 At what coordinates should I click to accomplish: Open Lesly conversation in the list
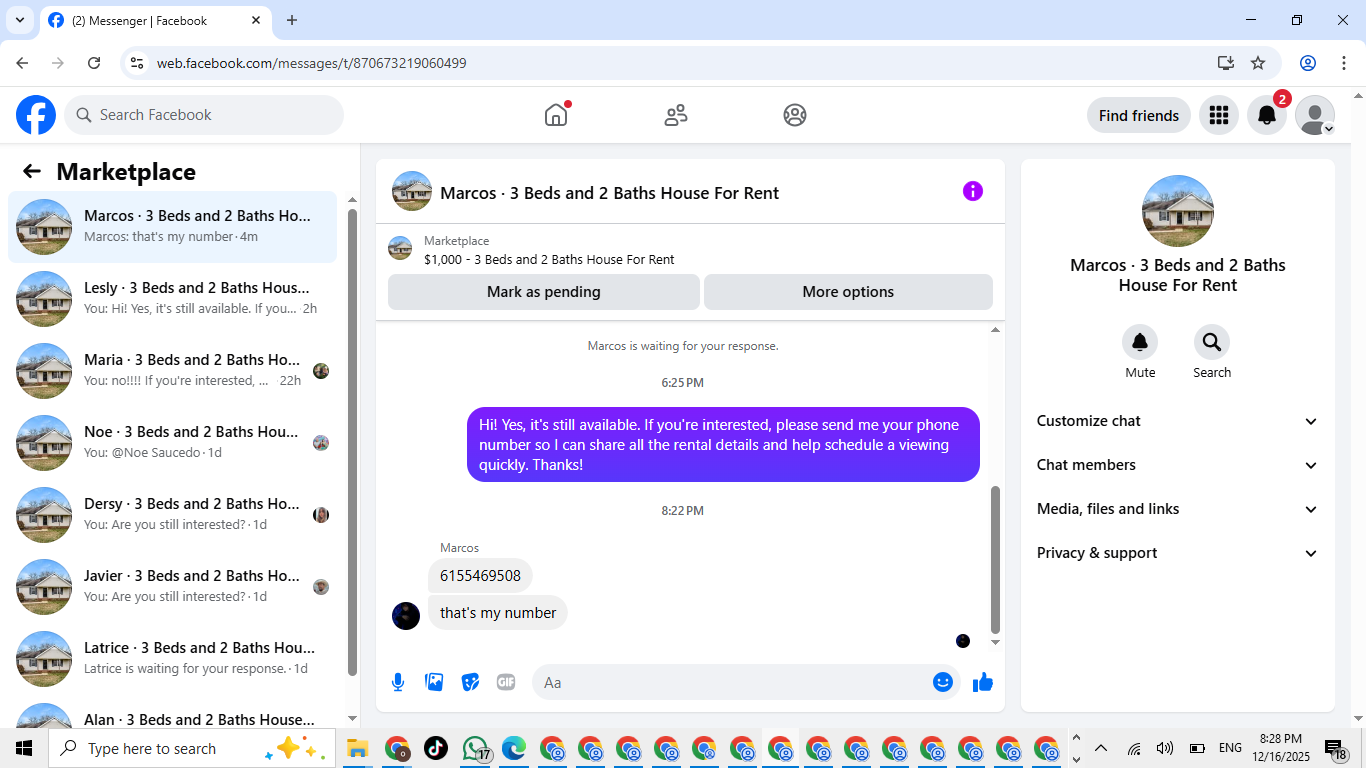[173, 299]
